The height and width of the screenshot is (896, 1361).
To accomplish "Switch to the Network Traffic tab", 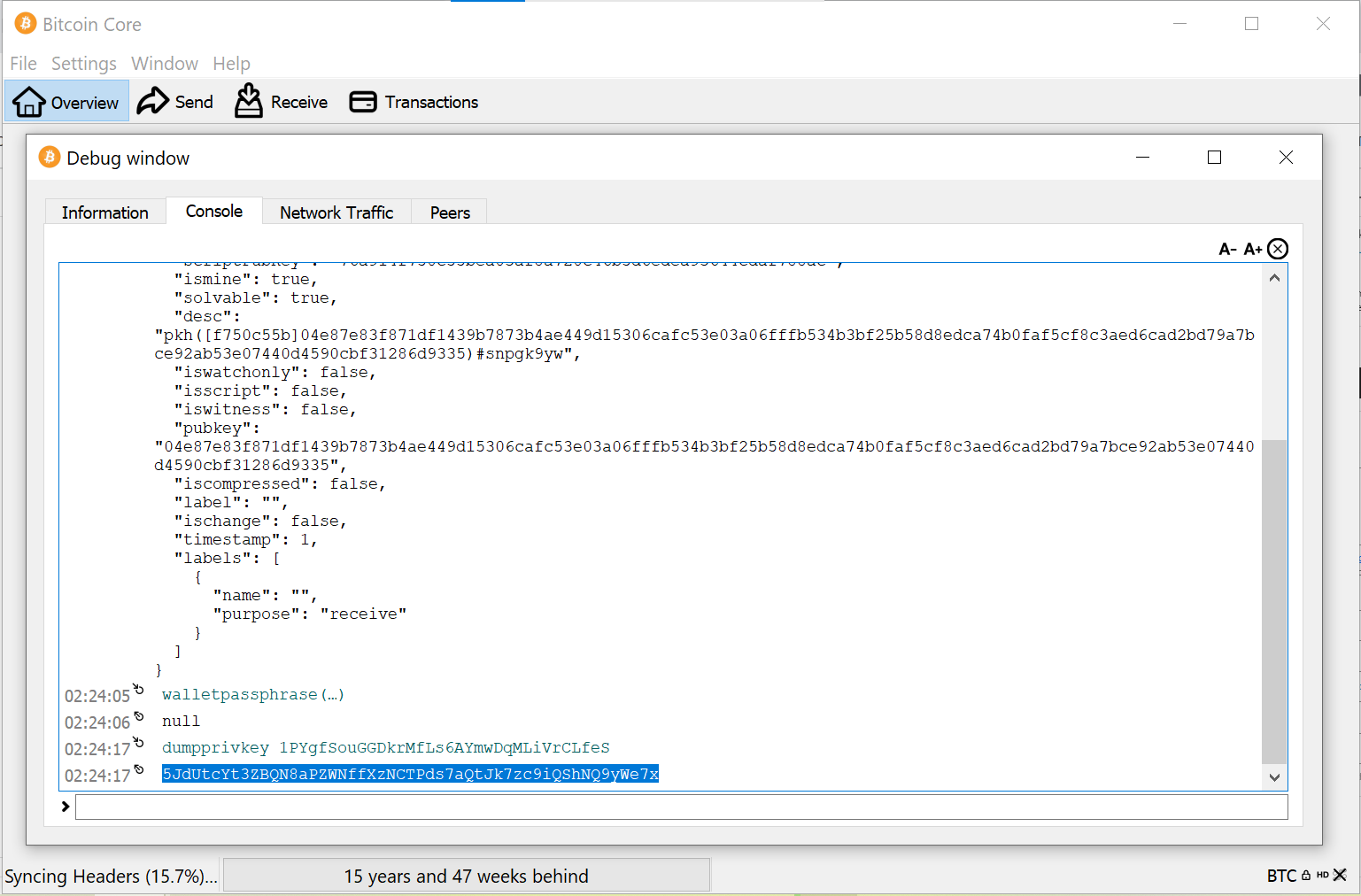I will tap(336, 212).
